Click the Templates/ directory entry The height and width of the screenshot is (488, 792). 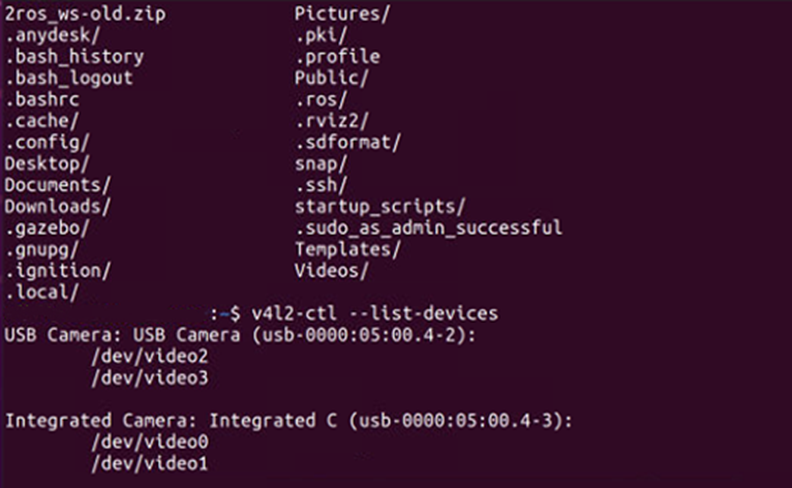click(x=348, y=250)
